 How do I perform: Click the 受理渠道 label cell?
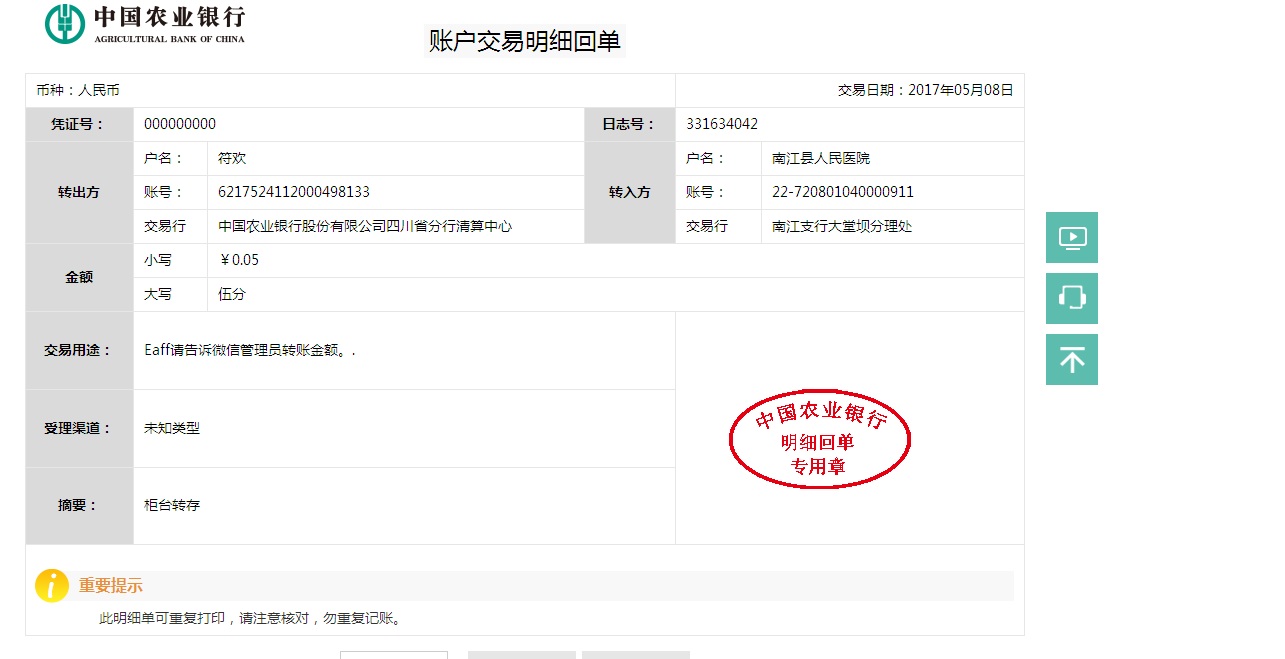tap(79, 428)
